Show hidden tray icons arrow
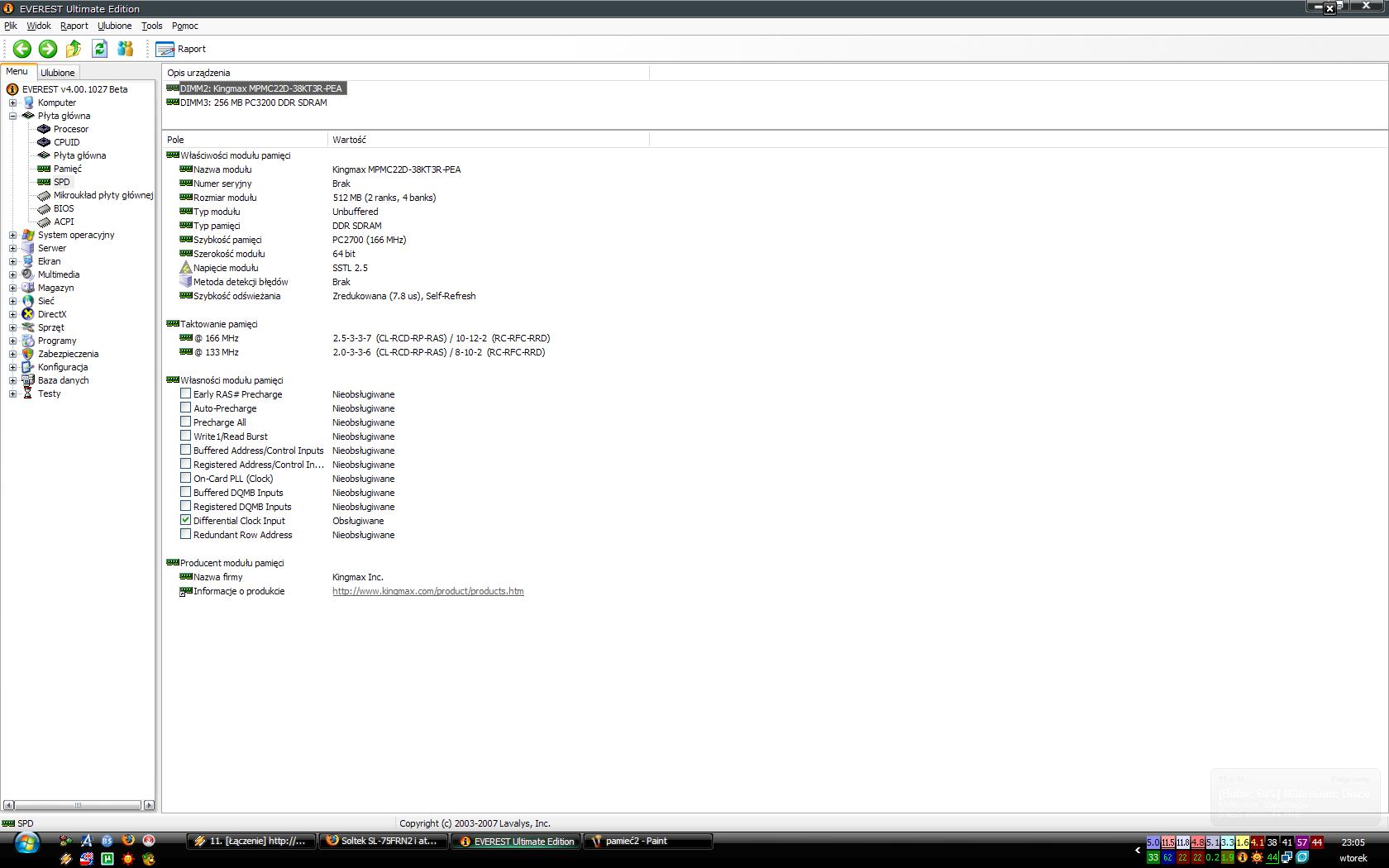Screen dimensions: 1389x868 coord(1138,850)
